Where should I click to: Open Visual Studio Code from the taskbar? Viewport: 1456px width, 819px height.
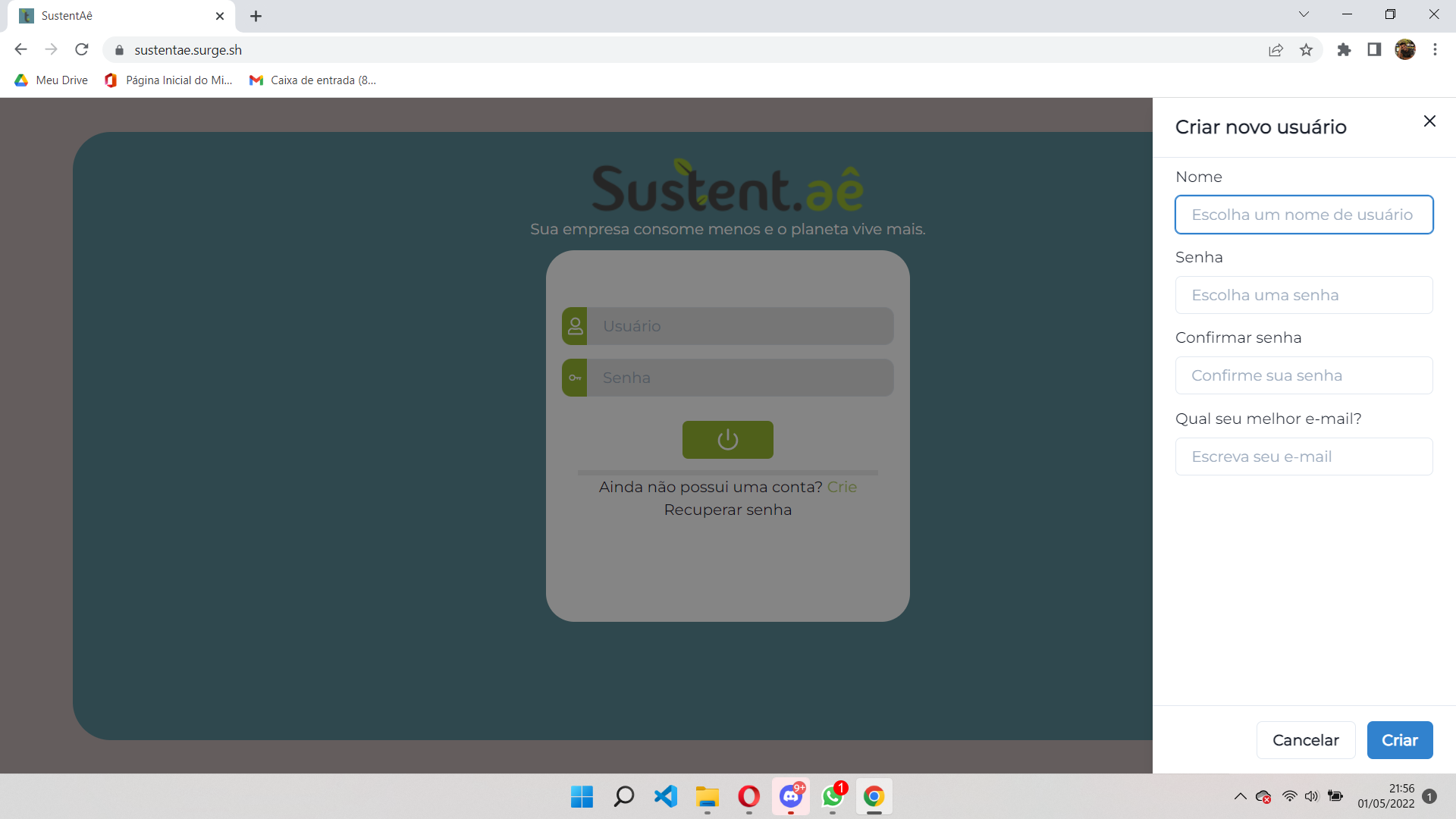(x=665, y=796)
